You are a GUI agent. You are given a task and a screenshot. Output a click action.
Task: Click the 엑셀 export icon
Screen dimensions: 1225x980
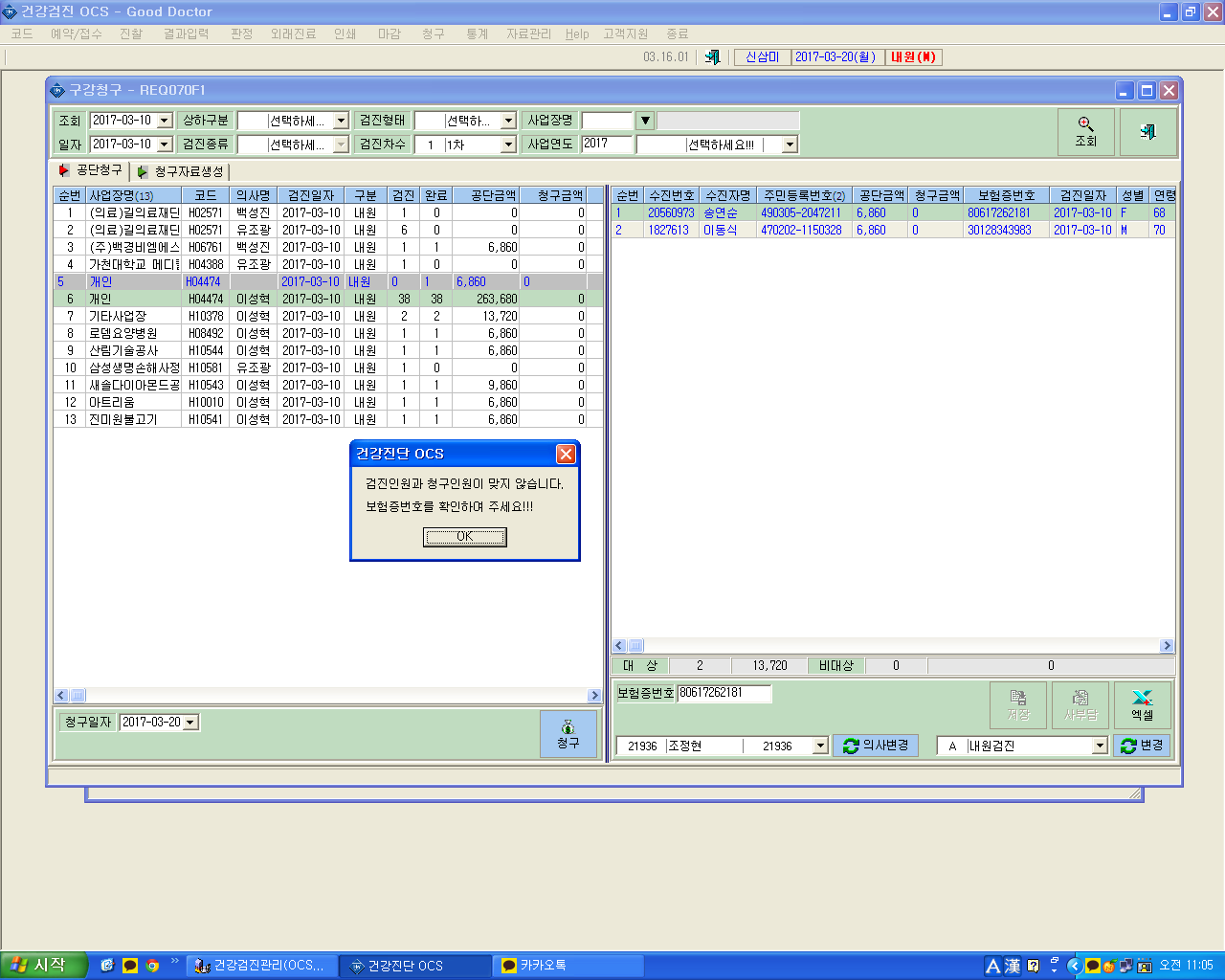pyautogui.click(x=1142, y=705)
